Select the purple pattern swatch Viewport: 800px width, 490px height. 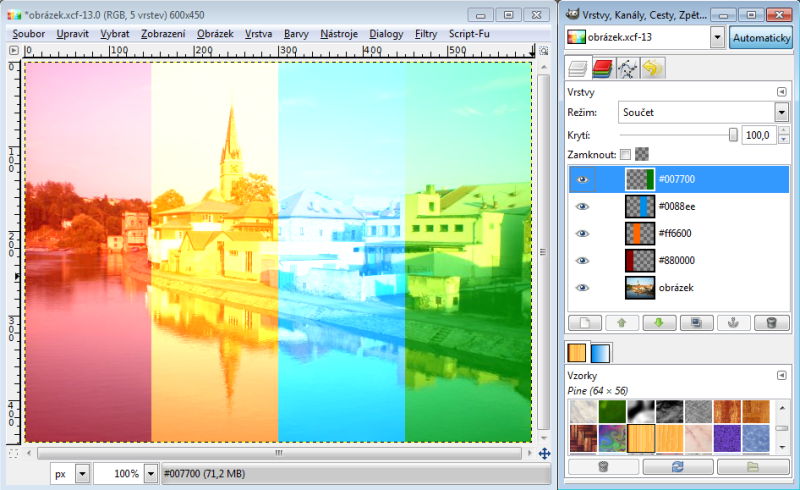pos(727,438)
